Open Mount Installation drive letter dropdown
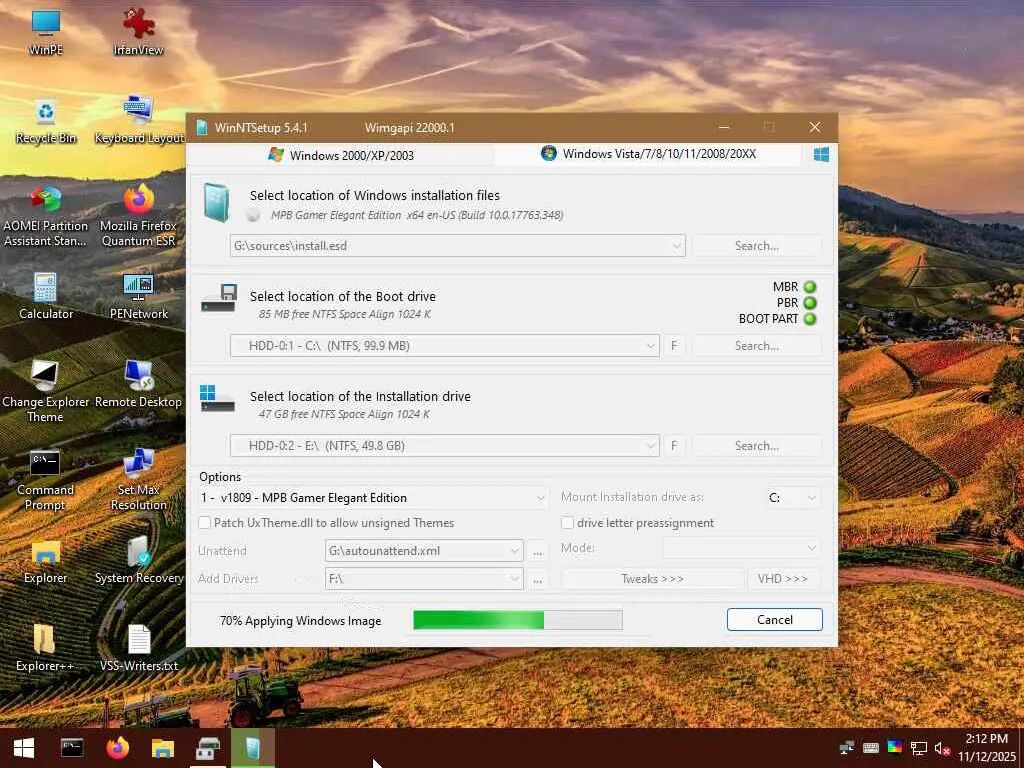The height and width of the screenshot is (768, 1024). tap(792, 498)
